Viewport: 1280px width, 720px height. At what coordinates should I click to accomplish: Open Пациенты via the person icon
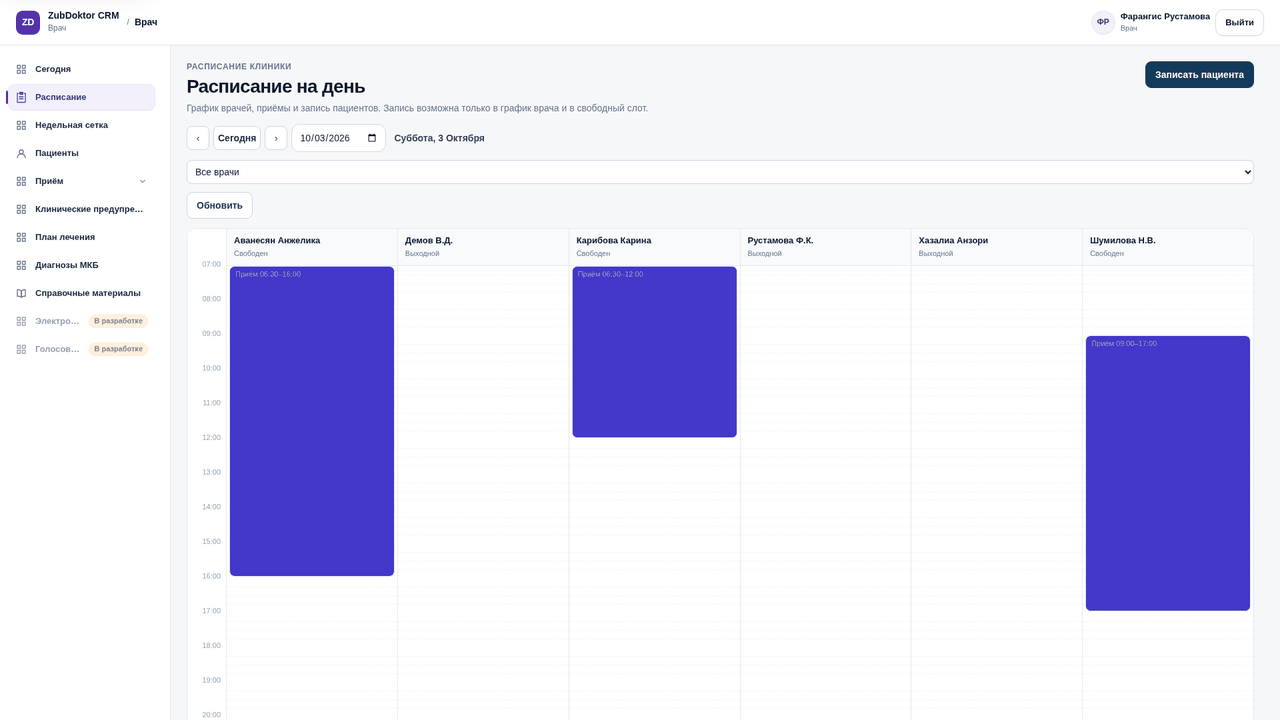pos(21,153)
